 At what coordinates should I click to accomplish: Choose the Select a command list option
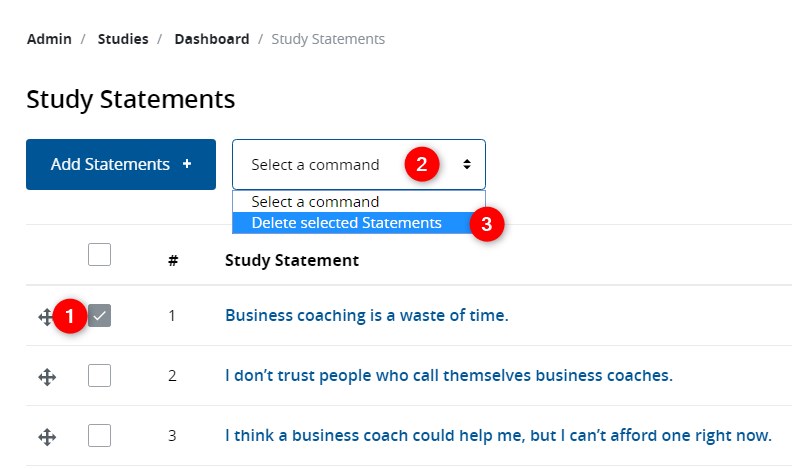315,202
